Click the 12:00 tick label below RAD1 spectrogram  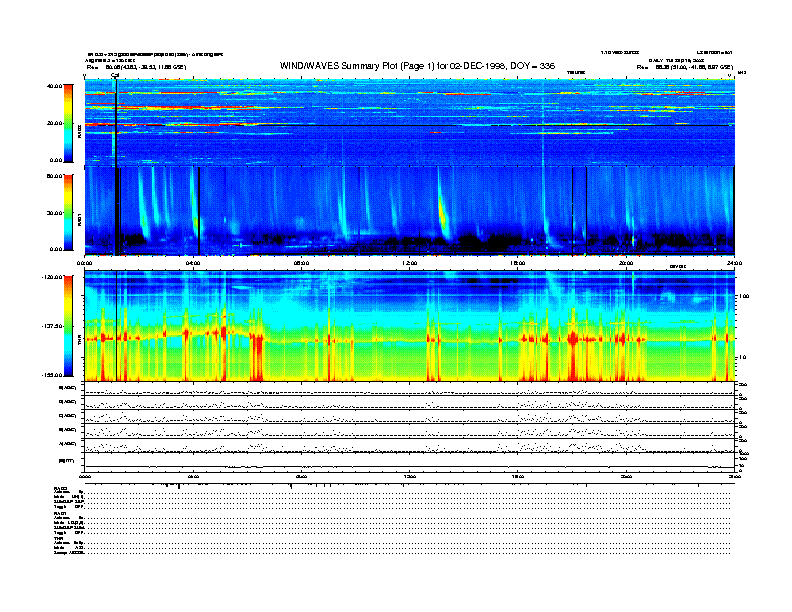pos(409,263)
